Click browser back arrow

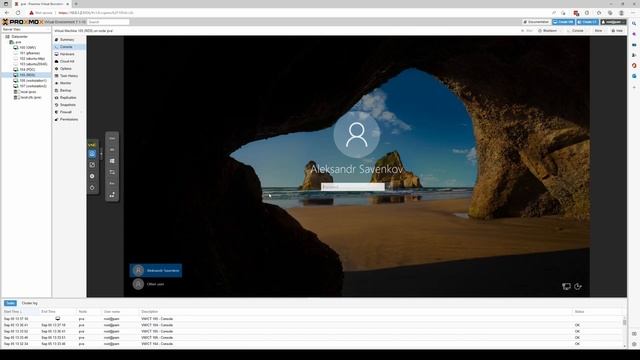pos(7,13)
